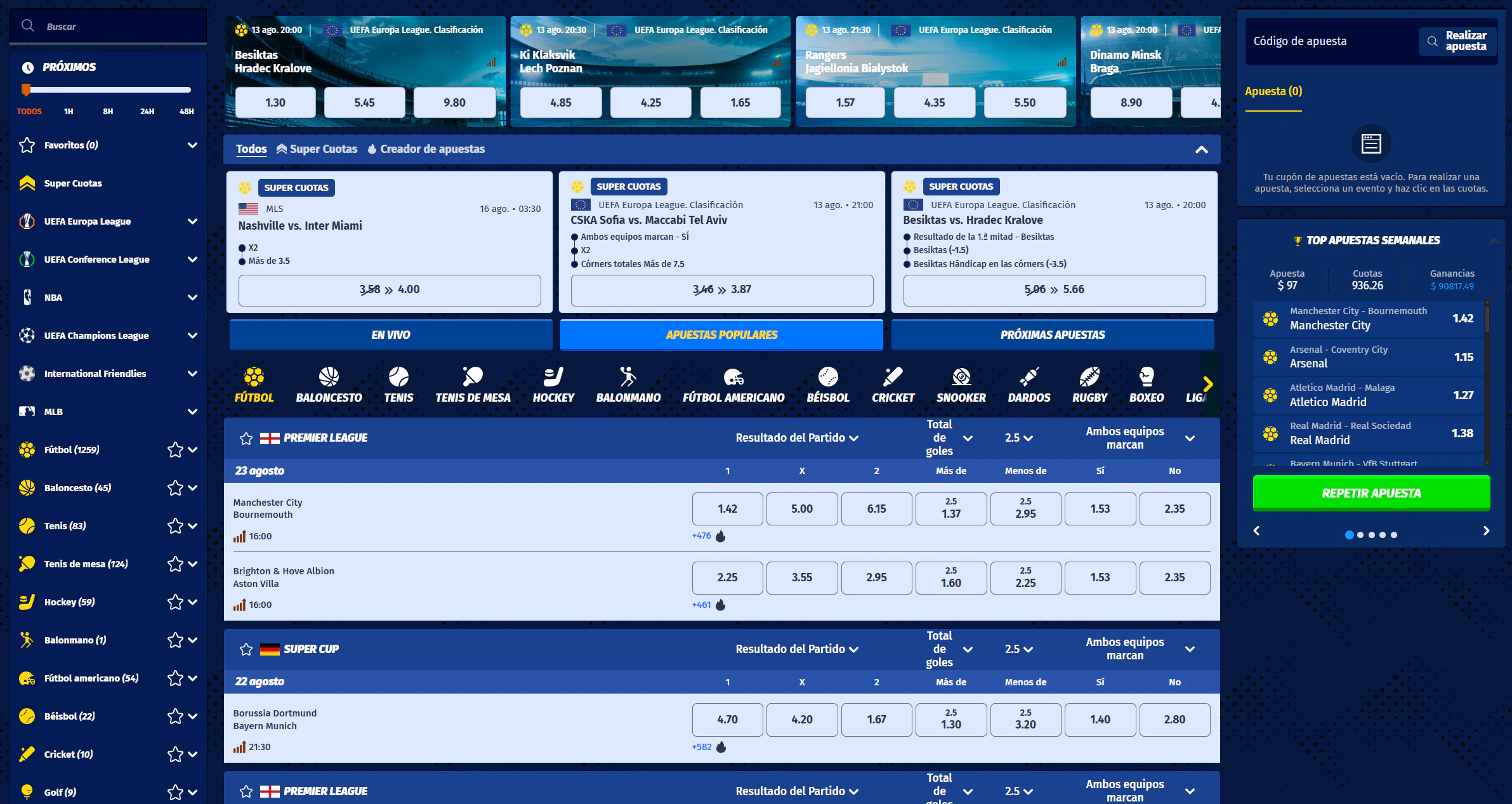Select the first carousel pagination dot
This screenshot has height=804, width=1512.
coord(1349,535)
